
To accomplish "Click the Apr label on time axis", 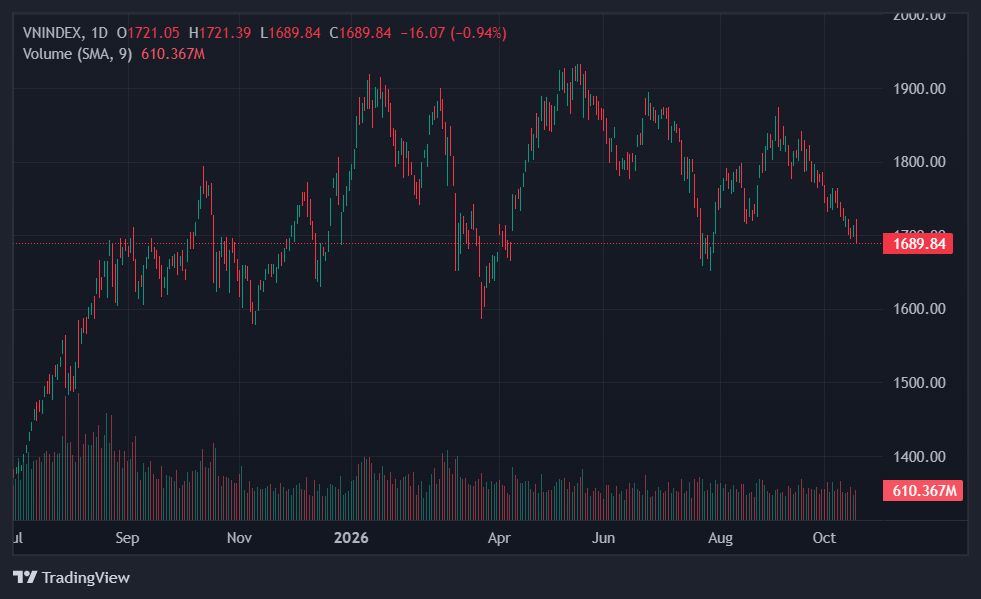I will tap(499, 538).
